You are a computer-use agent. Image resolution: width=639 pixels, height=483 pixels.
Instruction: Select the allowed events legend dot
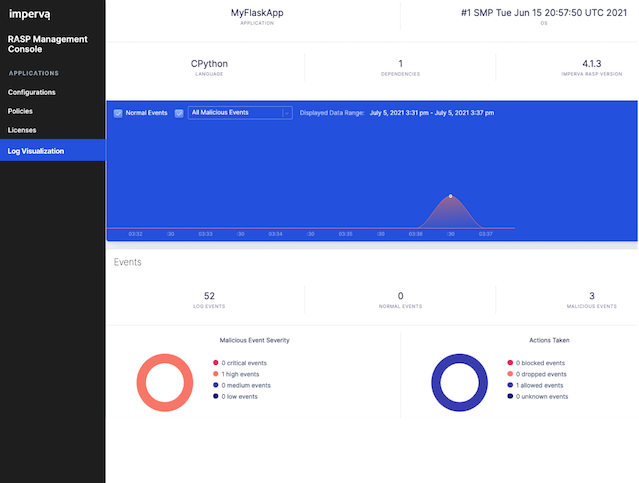tap(510, 385)
